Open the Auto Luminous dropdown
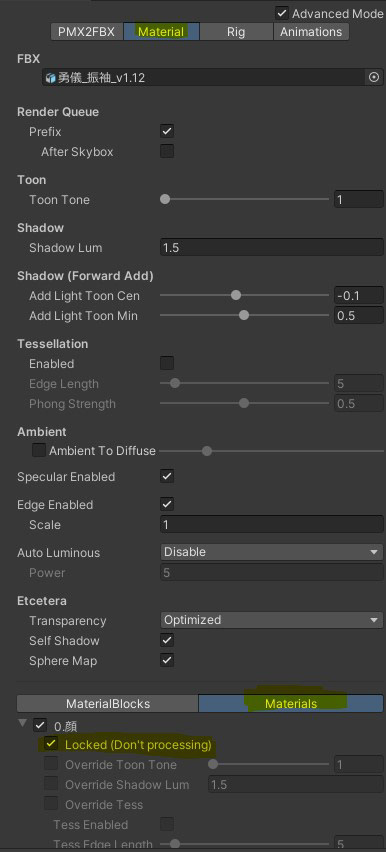The height and width of the screenshot is (852, 386). (x=272, y=552)
